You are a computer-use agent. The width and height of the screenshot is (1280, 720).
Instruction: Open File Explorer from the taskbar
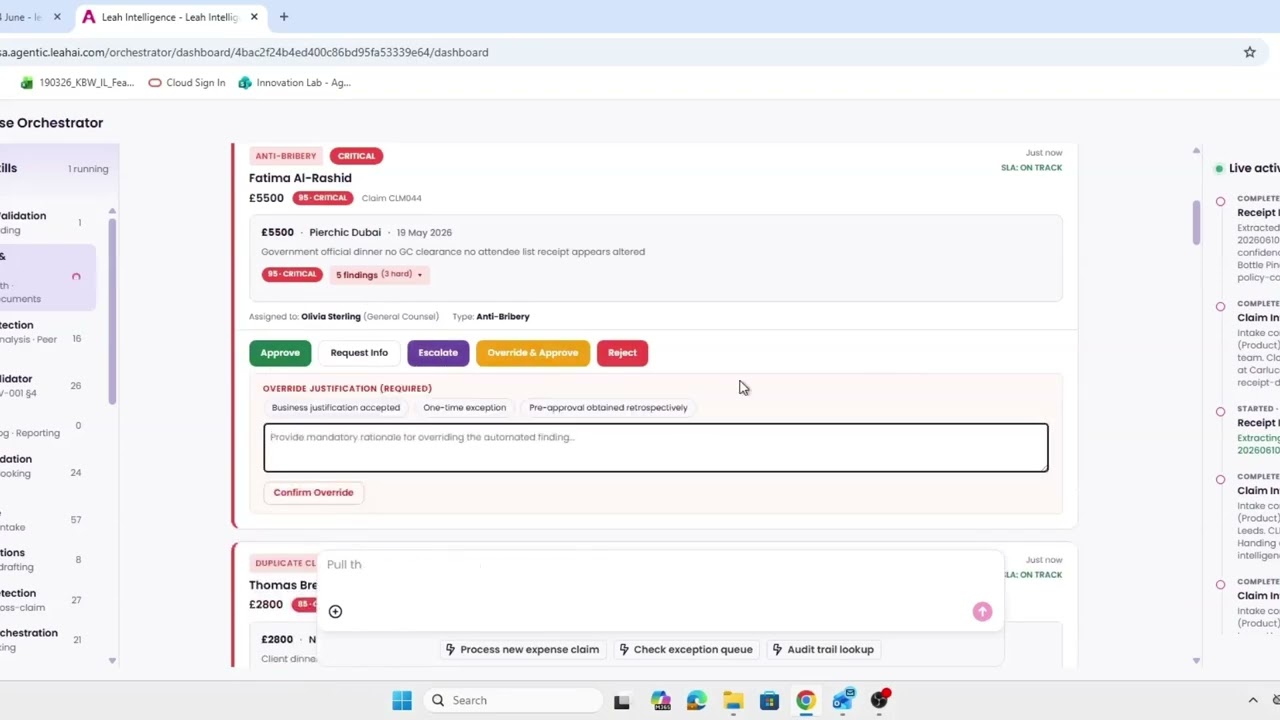(x=733, y=700)
